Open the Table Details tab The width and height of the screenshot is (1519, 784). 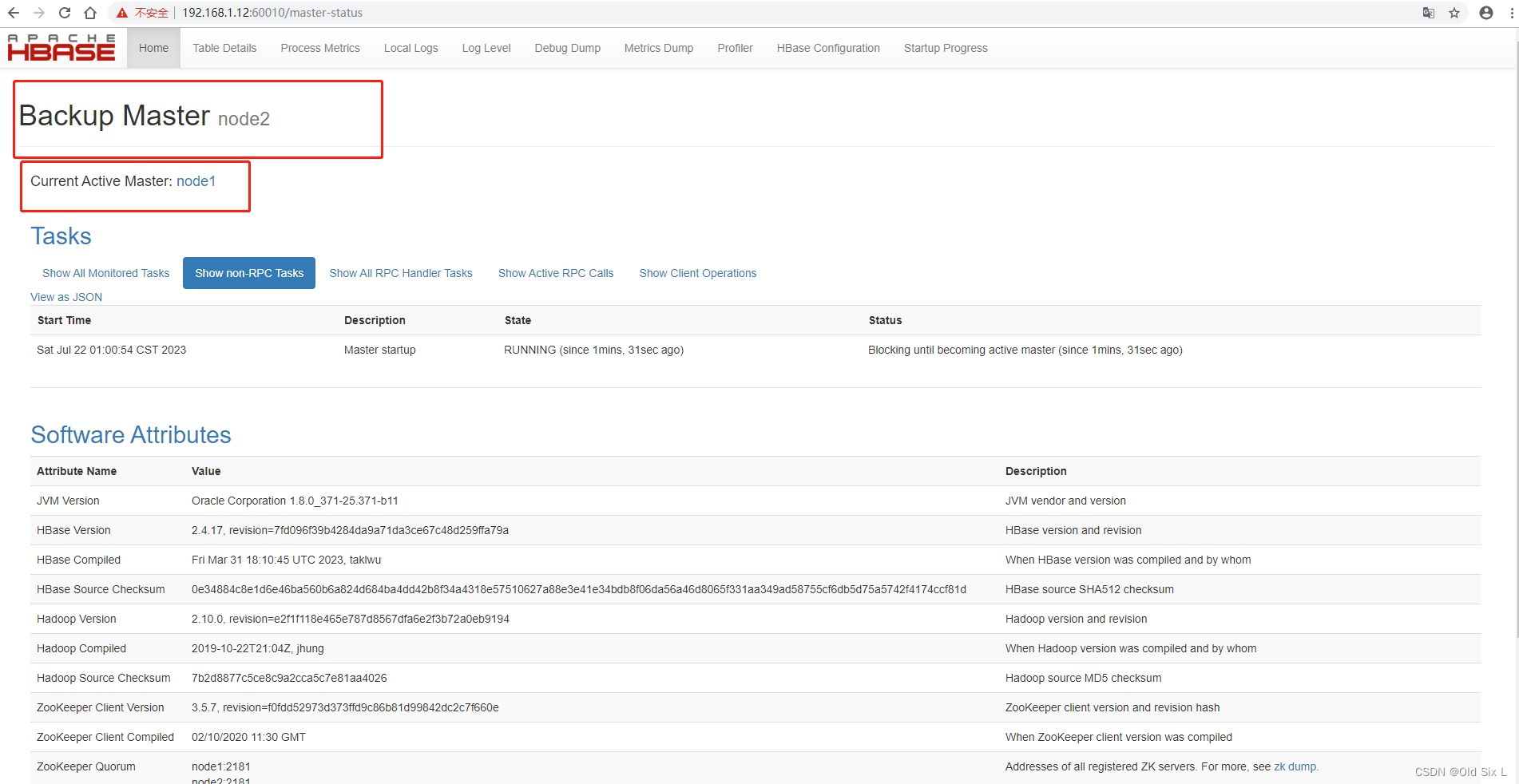click(x=224, y=48)
